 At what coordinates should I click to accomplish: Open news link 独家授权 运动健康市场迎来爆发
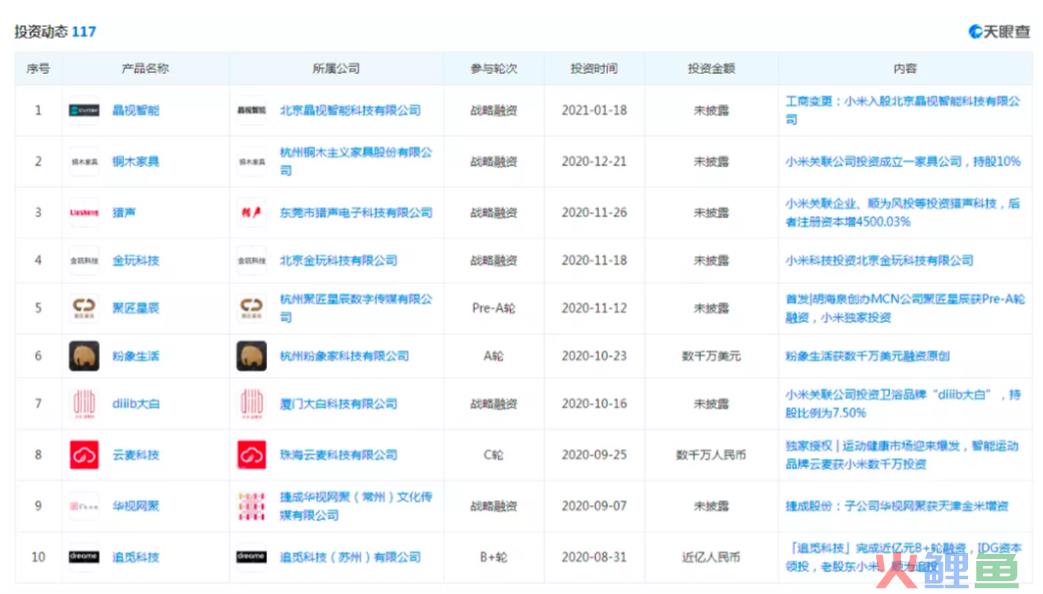[x=902, y=455]
